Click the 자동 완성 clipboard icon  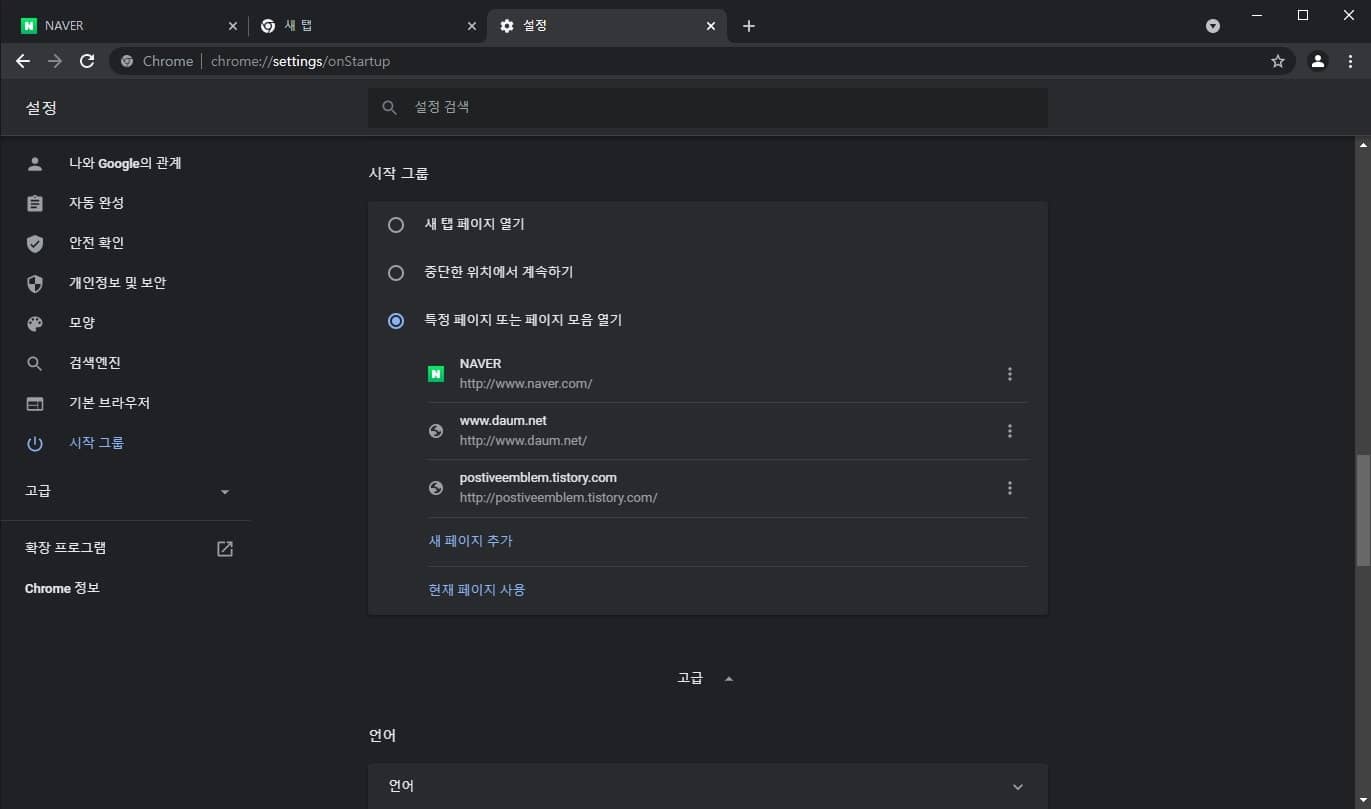point(35,202)
